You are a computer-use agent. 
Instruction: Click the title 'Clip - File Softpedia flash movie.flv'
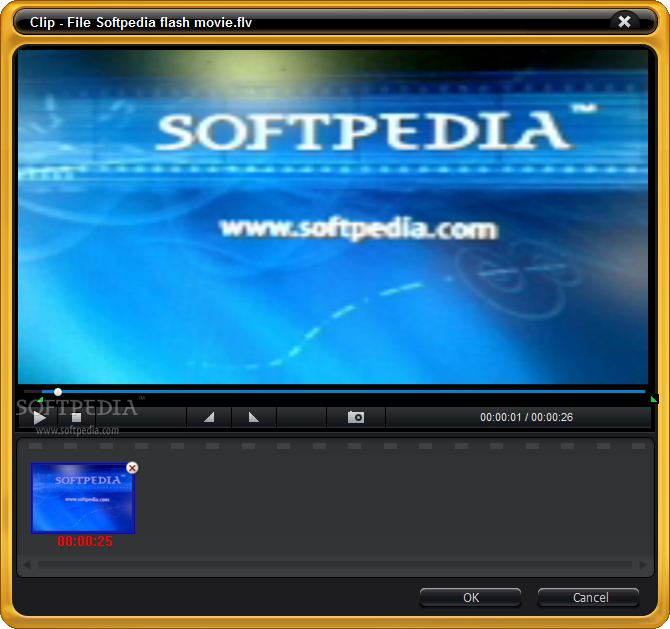pyautogui.click(x=141, y=22)
